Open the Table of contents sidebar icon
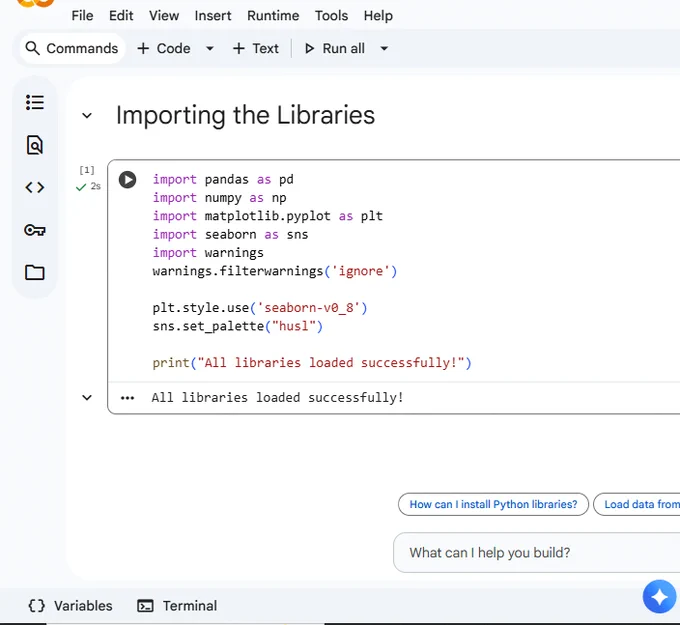680x625 pixels. [x=35, y=102]
